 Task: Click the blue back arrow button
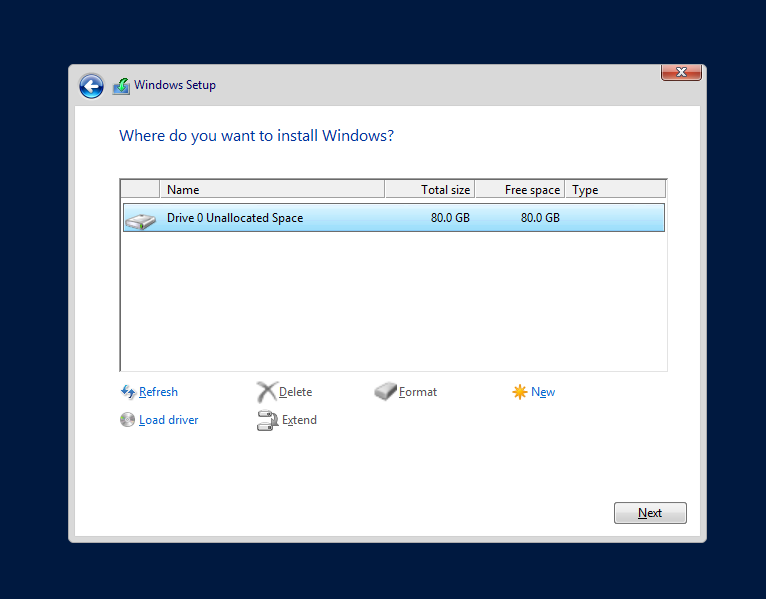point(91,86)
